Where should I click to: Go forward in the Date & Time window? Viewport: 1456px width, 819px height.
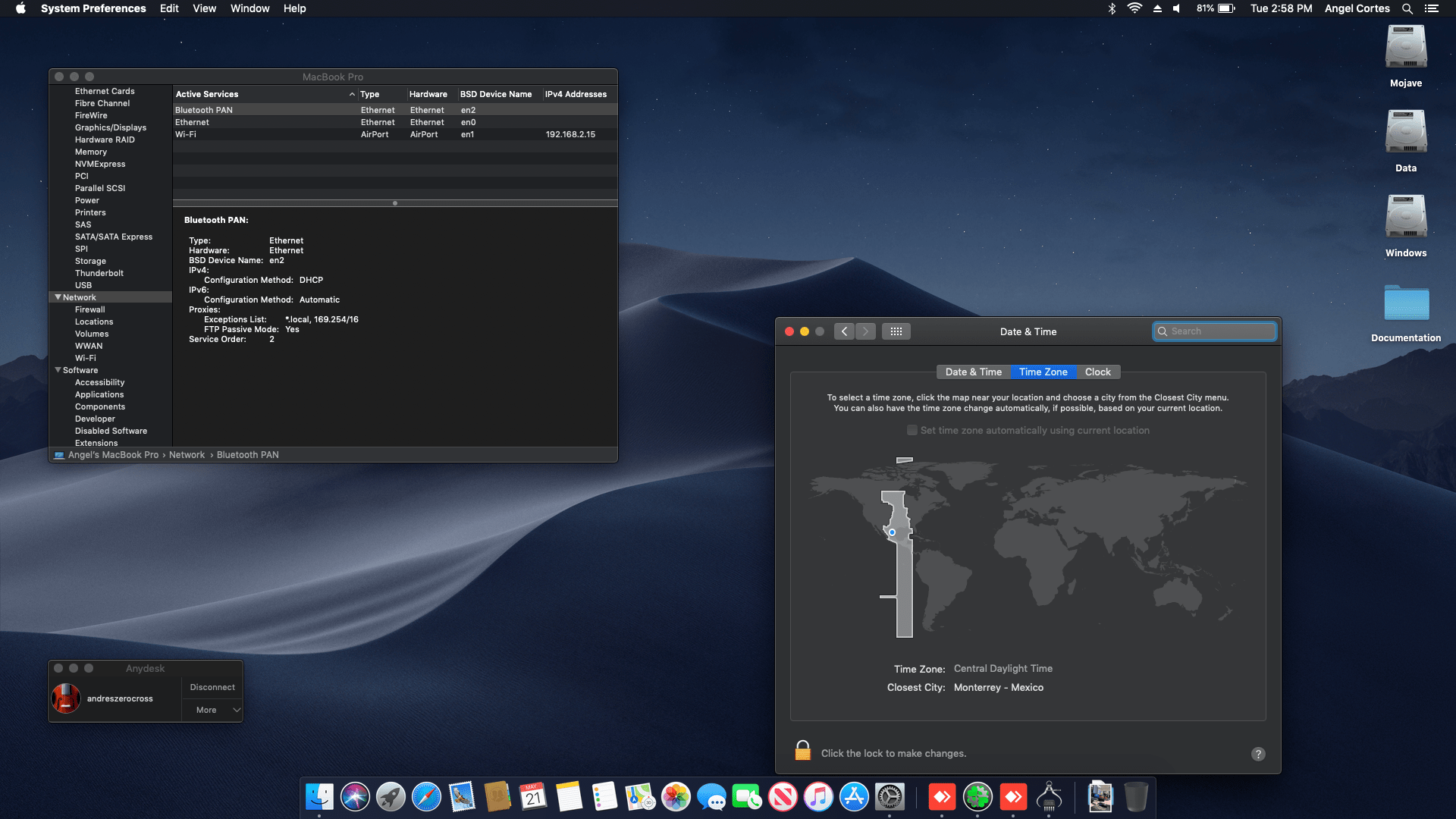pyautogui.click(x=865, y=331)
